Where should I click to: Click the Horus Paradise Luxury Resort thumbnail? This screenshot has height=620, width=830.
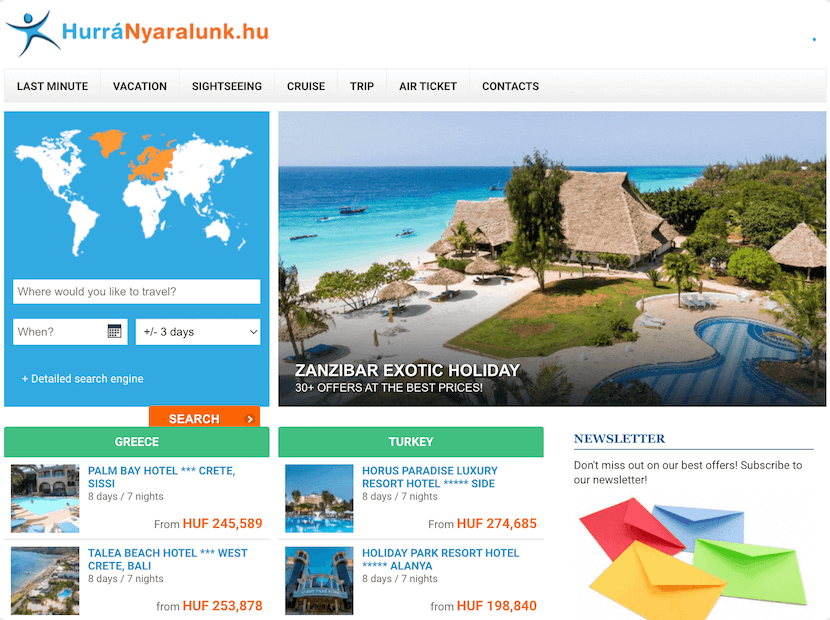(x=319, y=498)
